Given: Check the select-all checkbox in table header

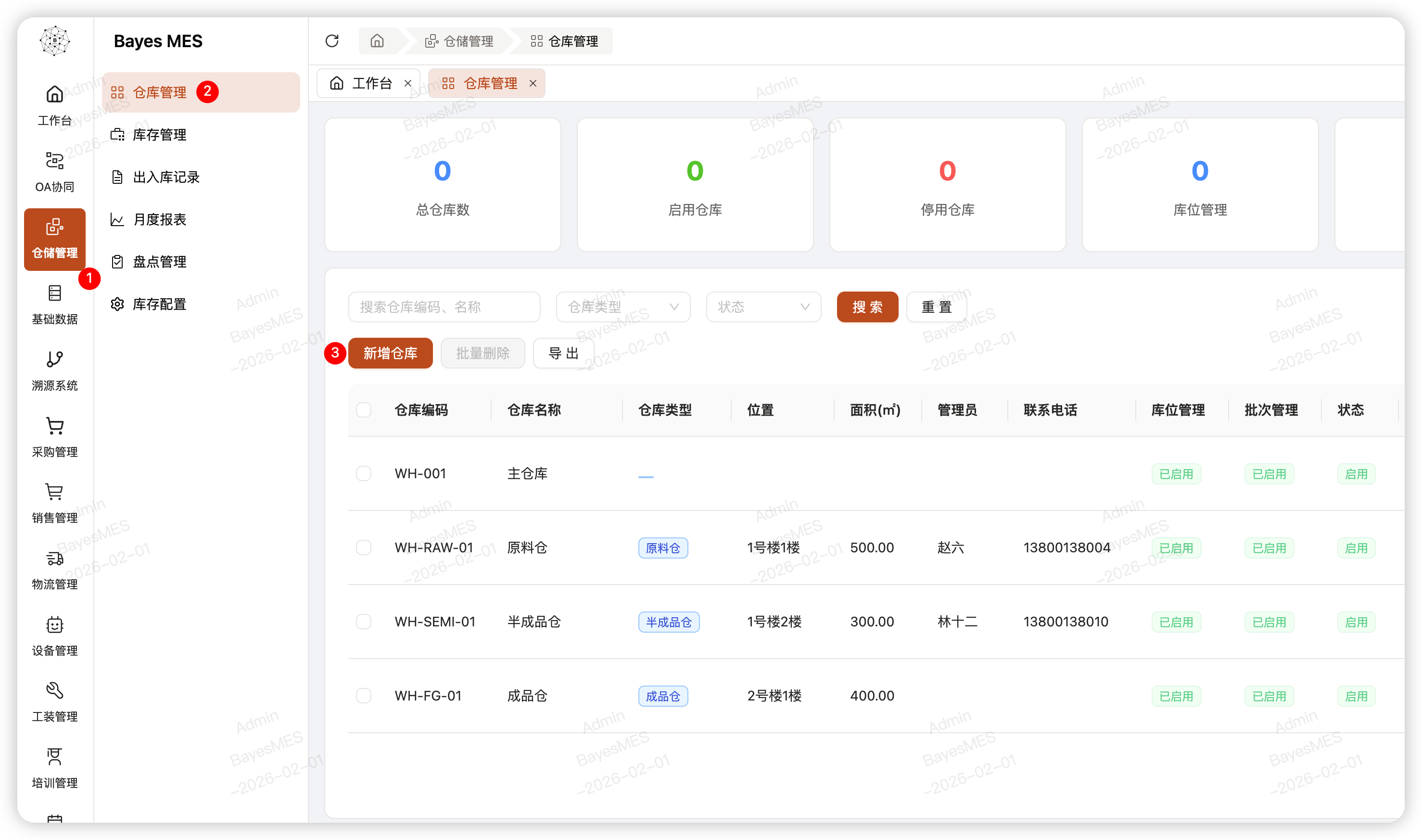Looking at the screenshot, I should [364, 409].
